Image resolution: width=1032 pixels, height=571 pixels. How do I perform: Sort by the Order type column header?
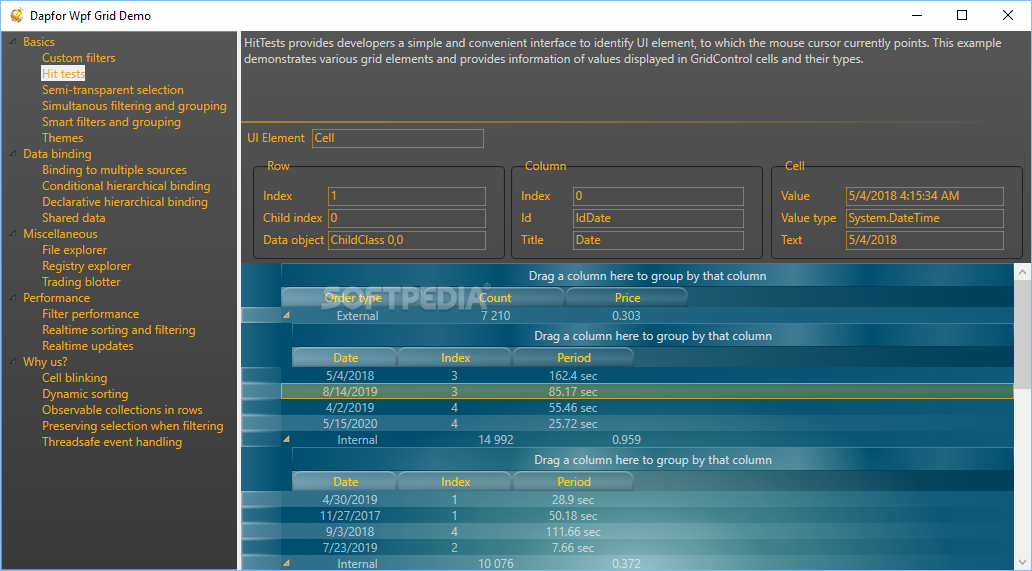pyautogui.click(x=353, y=298)
